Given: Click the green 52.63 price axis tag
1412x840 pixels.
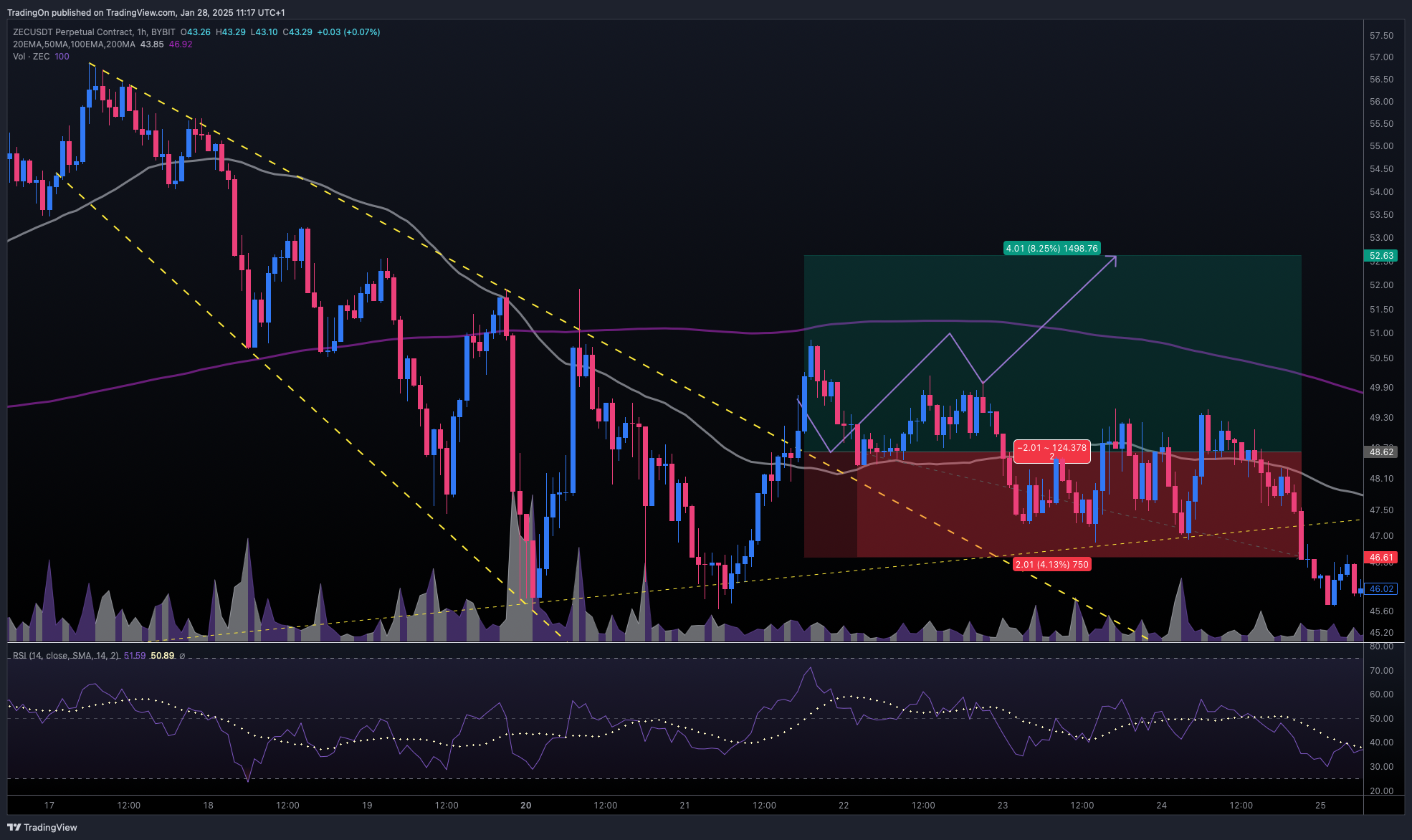Looking at the screenshot, I should 1381,256.
